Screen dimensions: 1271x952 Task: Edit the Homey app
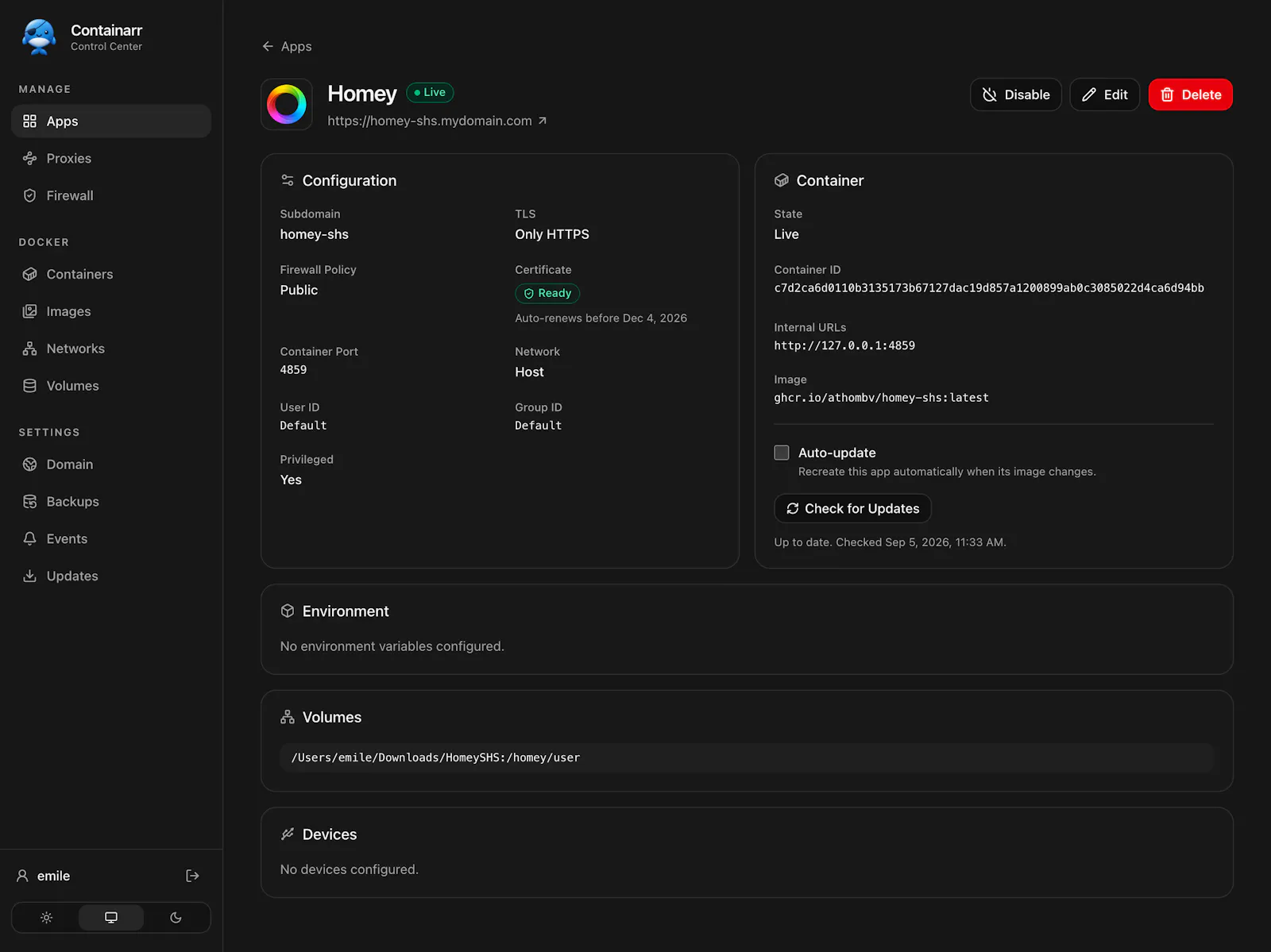[1105, 94]
